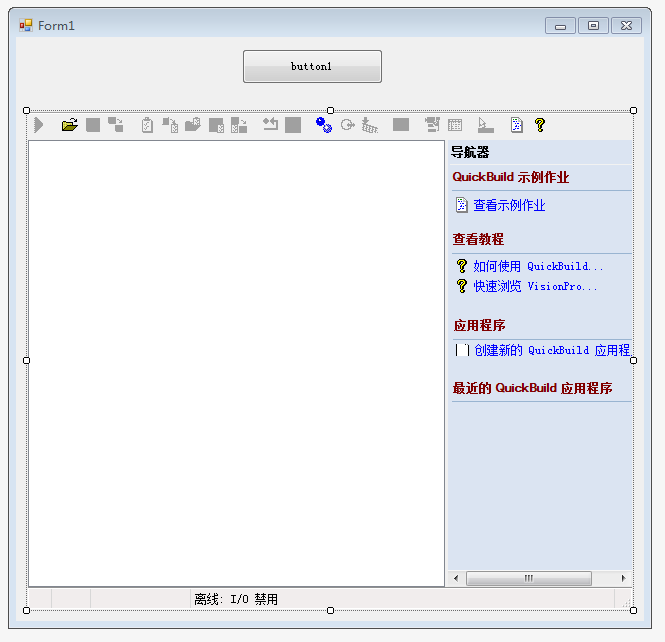Screen dimensions: 665x642
Task: Click the 最近的 QuickBuild 应用程序 heading
Action: (532, 388)
